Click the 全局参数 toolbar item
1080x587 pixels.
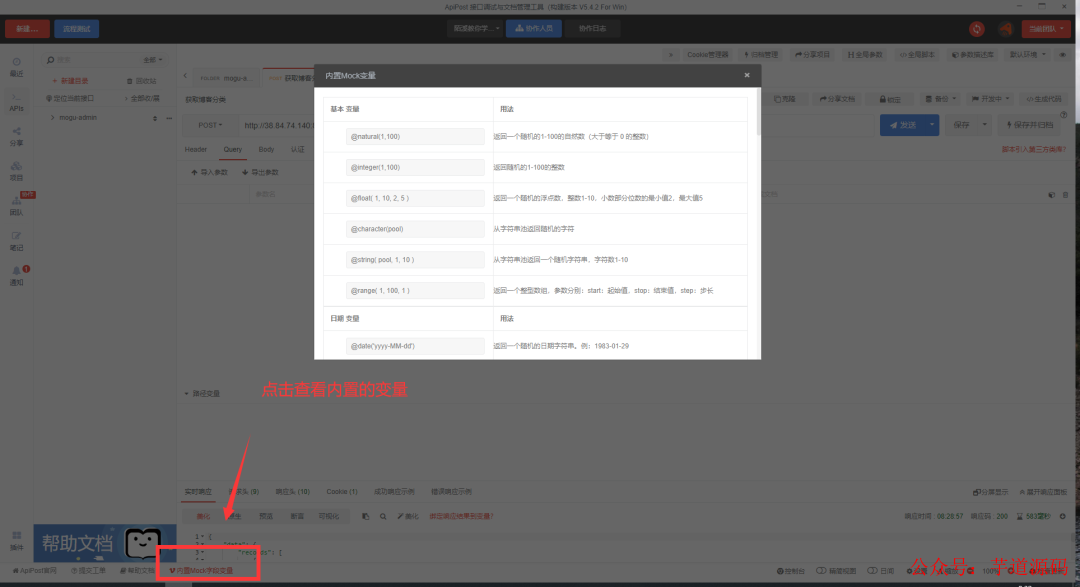pyautogui.click(x=865, y=54)
